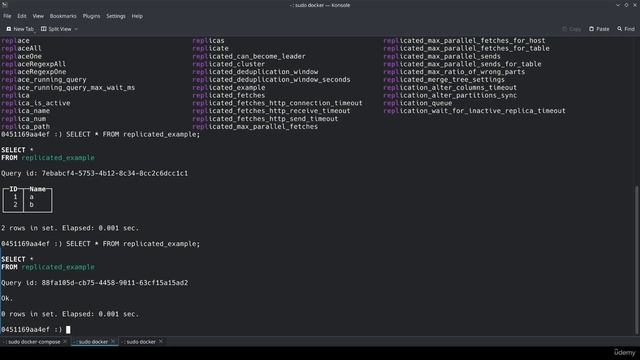Select the active sudo docker tab
The image size is (640, 360).
pos(93,342)
